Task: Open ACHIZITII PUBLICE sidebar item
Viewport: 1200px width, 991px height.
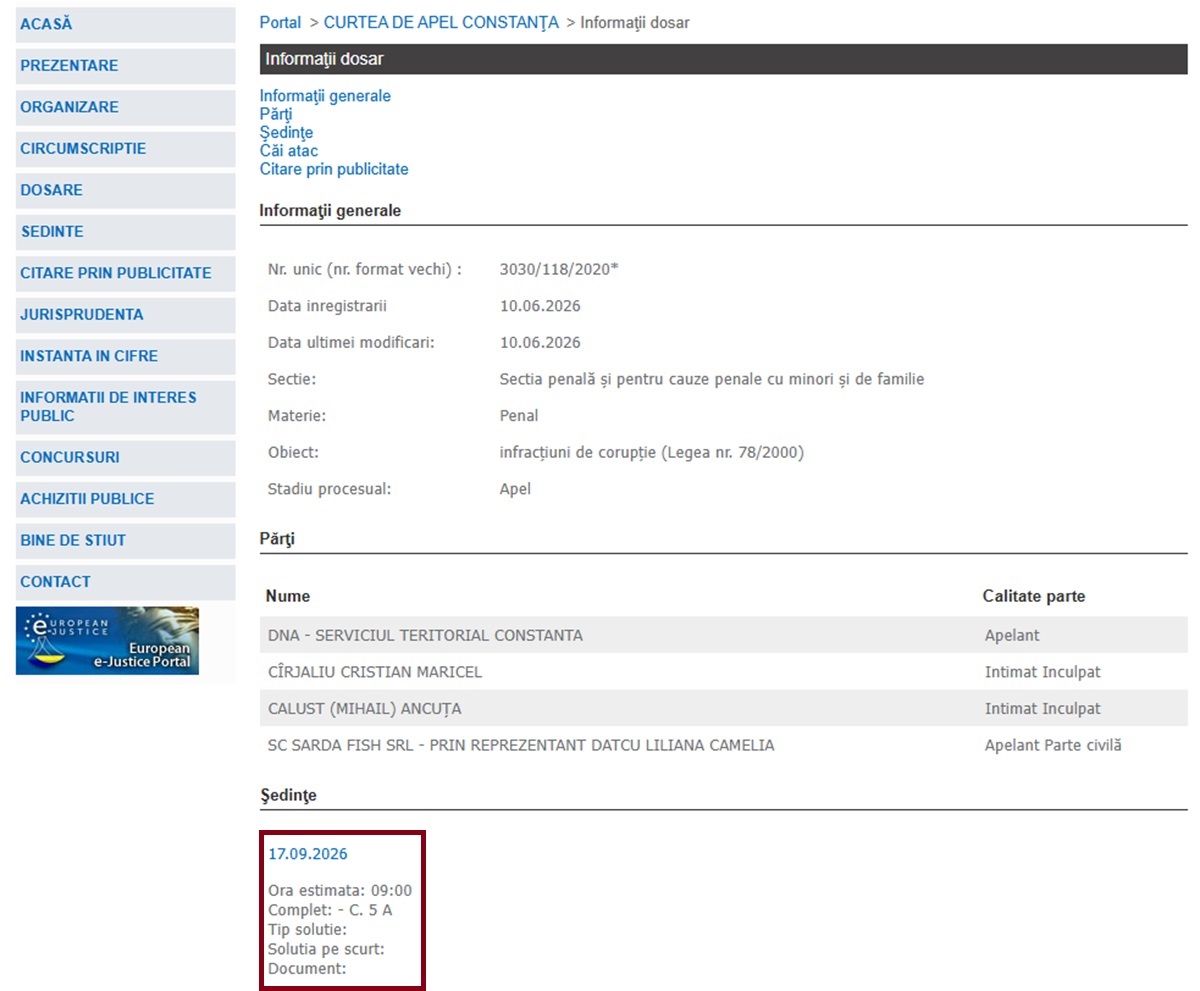Action: [125, 499]
